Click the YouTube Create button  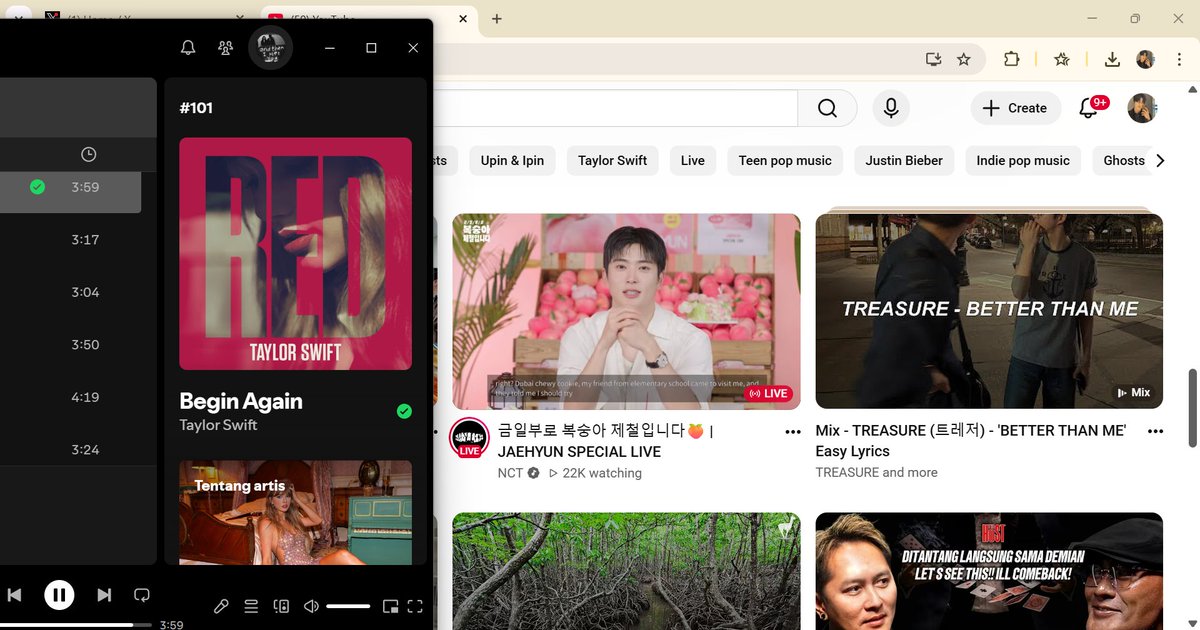tap(1014, 108)
